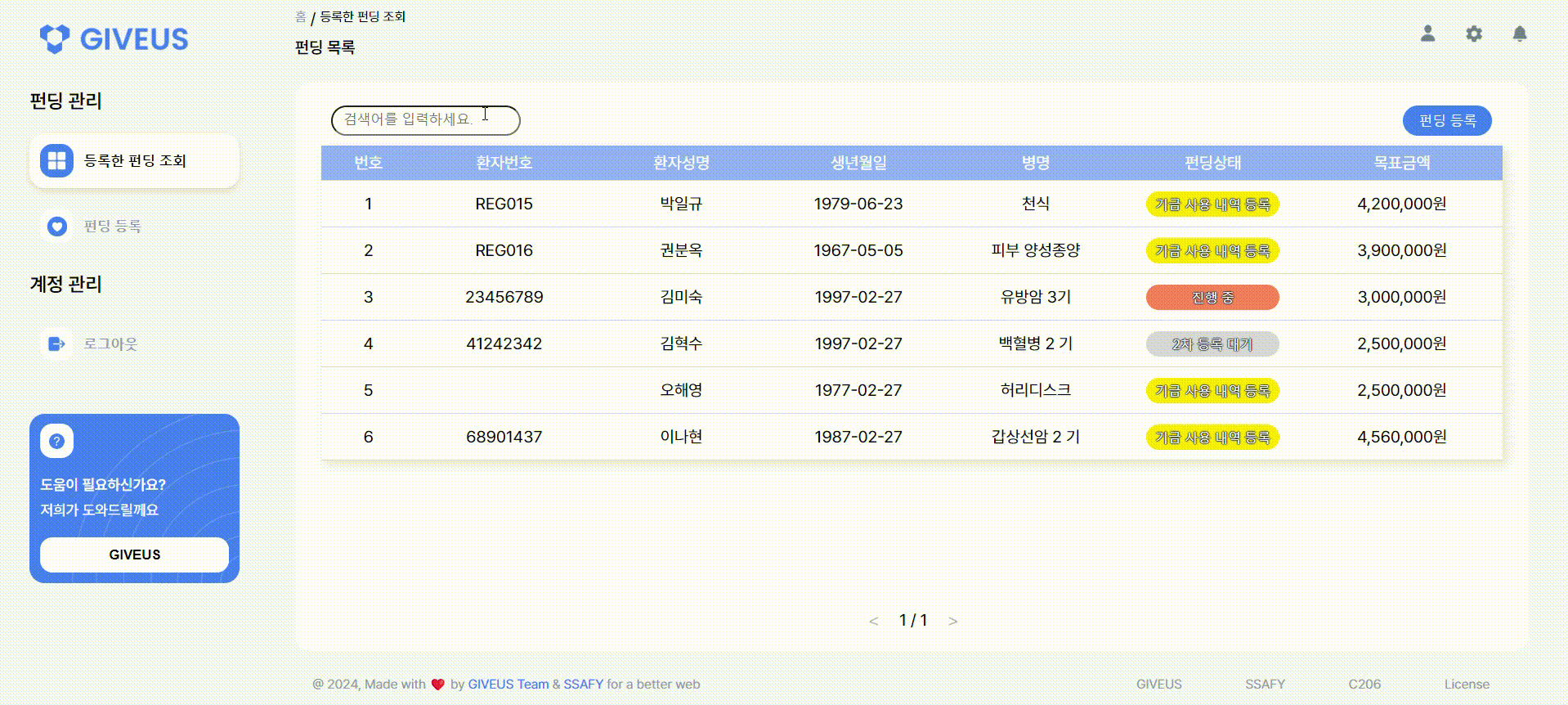Image resolution: width=1568 pixels, height=705 pixels.
Task: Click the 환자번호 column header
Action: pos(504,163)
